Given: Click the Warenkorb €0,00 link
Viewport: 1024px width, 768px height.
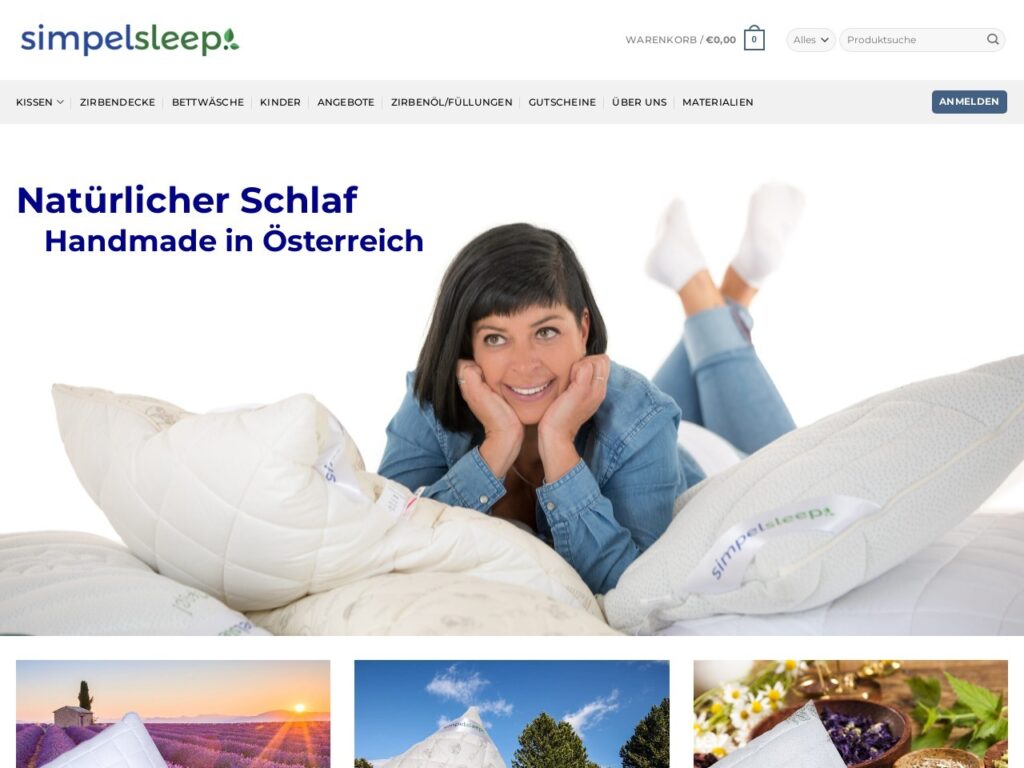Looking at the screenshot, I should (680, 40).
